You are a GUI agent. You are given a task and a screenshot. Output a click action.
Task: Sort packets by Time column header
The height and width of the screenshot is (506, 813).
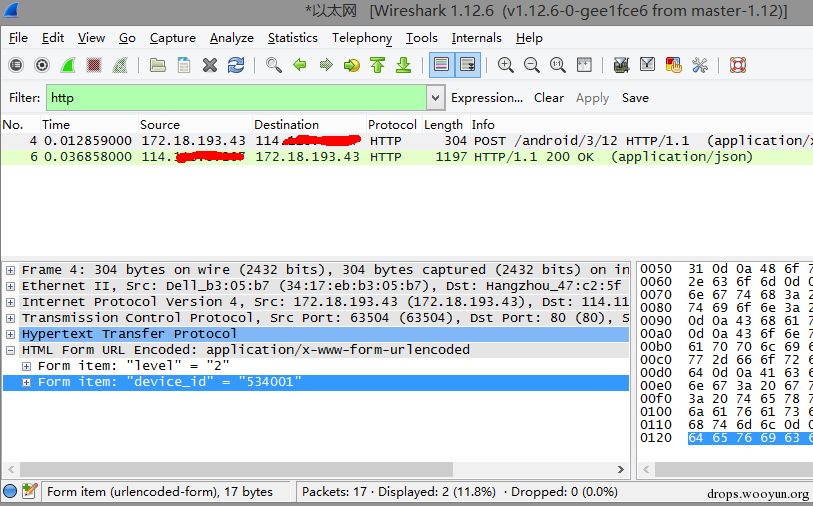(89, 125)
